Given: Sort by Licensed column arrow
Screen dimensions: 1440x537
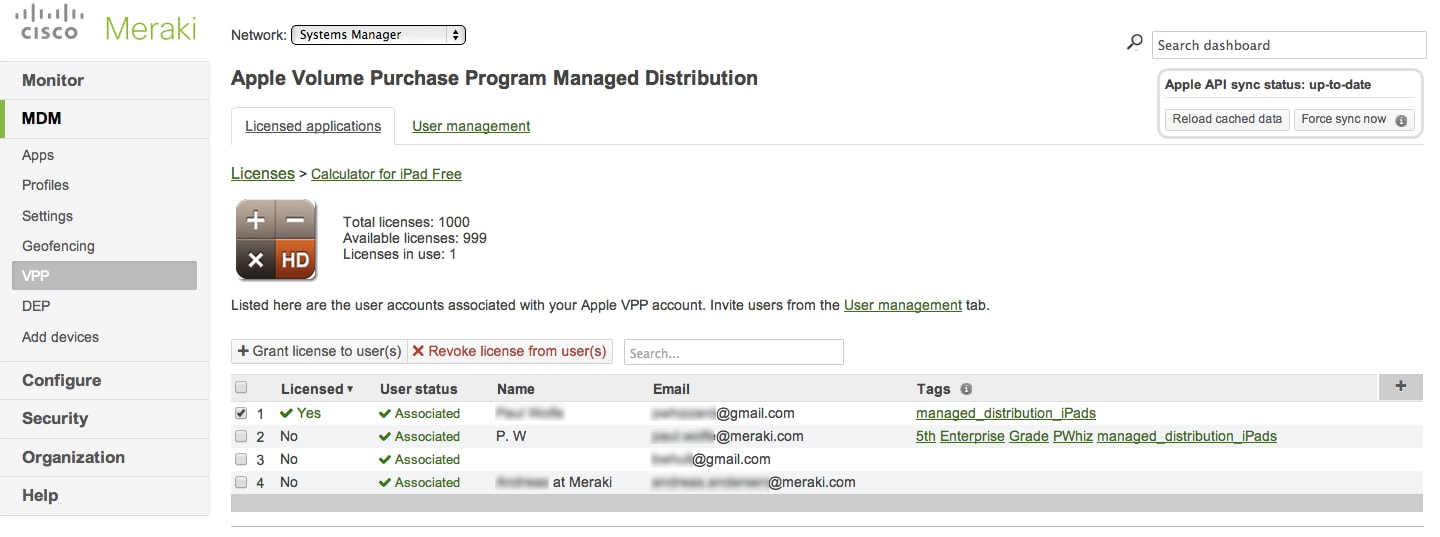Looking at the screenshot, I should click(x=350, y=389).
